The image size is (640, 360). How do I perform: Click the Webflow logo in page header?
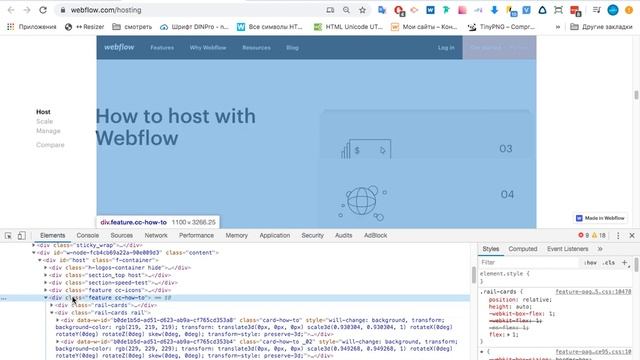pos(119,47)
